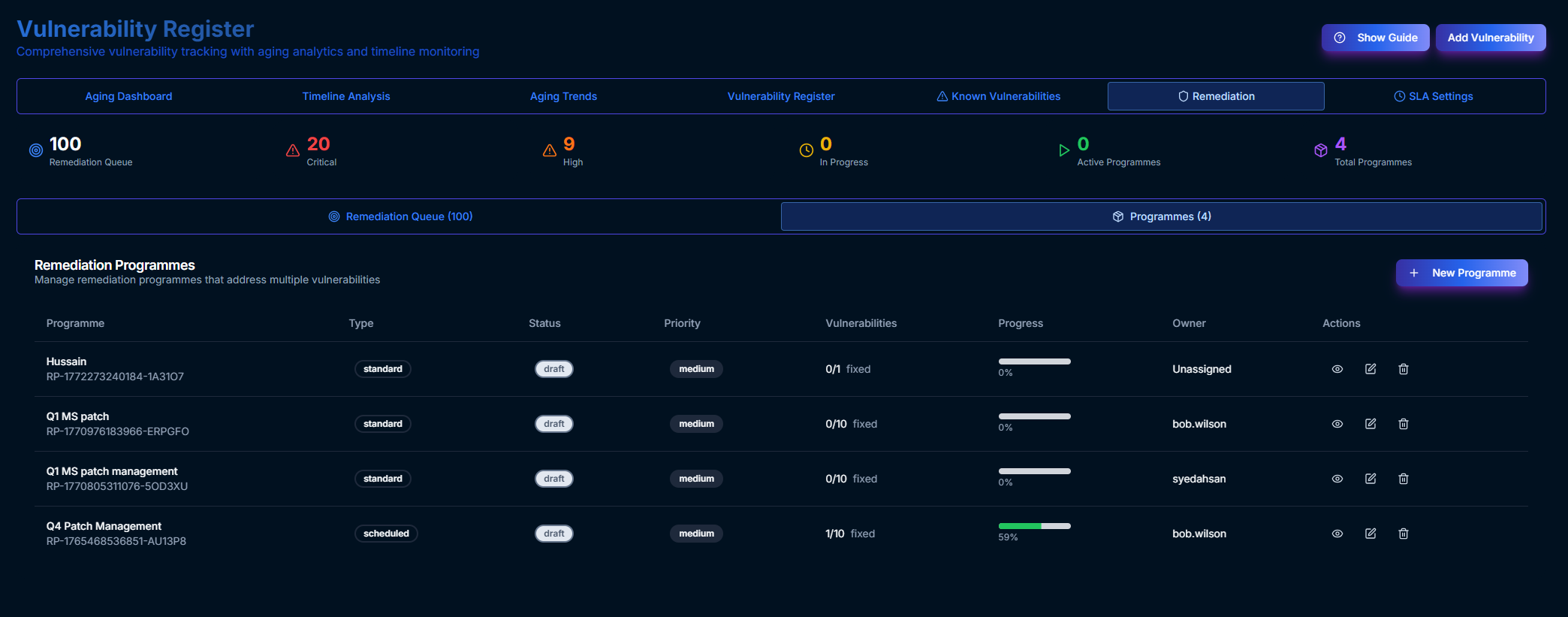View details of Hussain programme eye icon
Image resolution: width=1568 pixels, height=617 pixels.
(x=1337, y=369)
